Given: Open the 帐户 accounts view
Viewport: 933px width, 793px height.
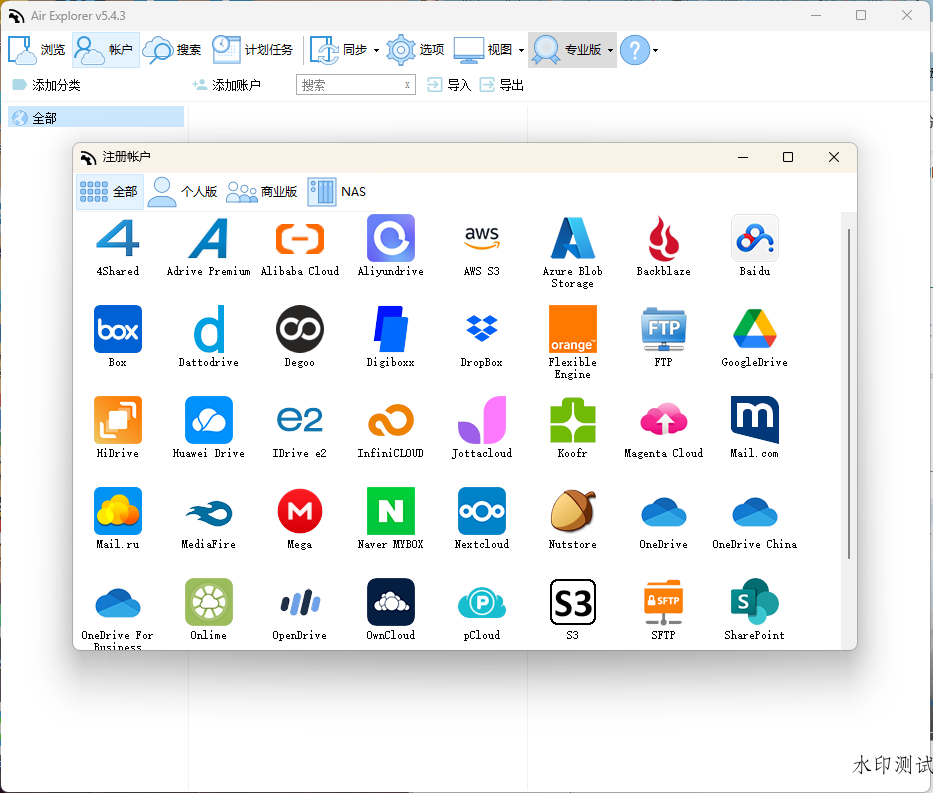Looking at the screenshot, I should 106,50.
